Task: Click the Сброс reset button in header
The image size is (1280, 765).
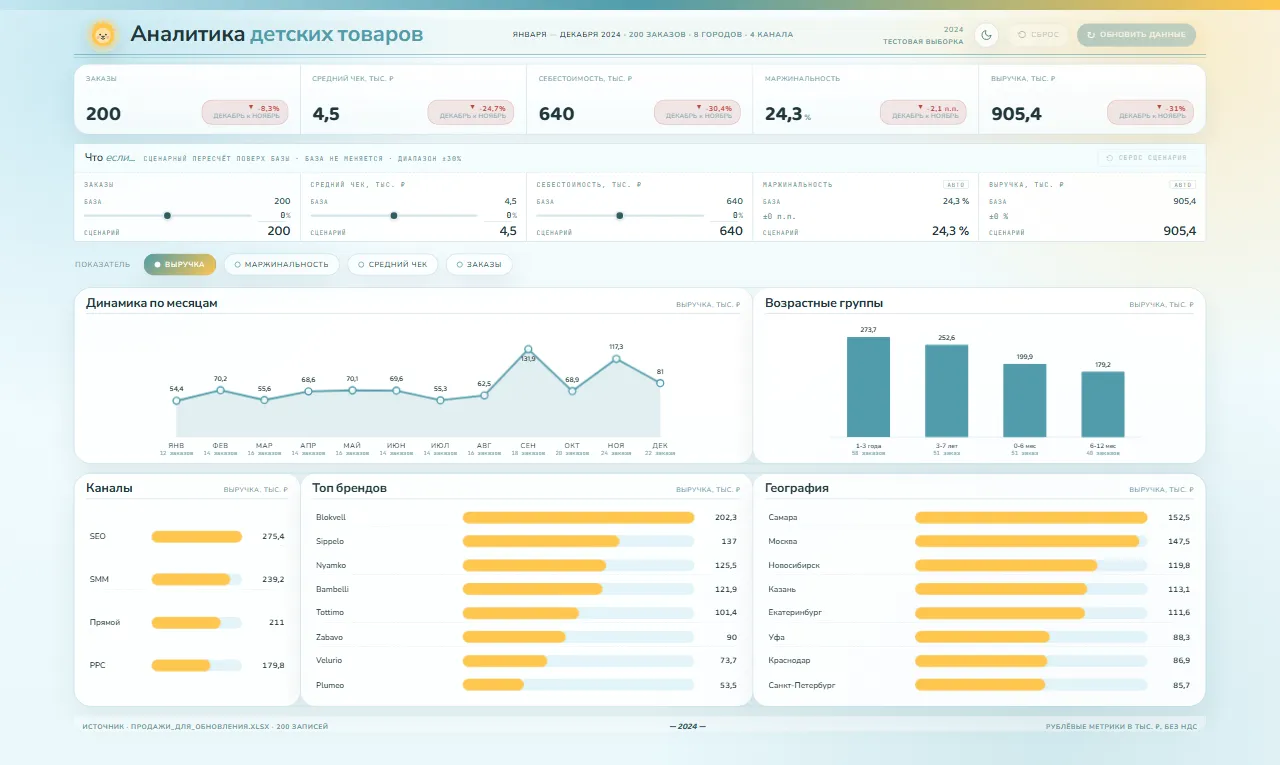Action: pyautogui.click(x=1038, y=35)
